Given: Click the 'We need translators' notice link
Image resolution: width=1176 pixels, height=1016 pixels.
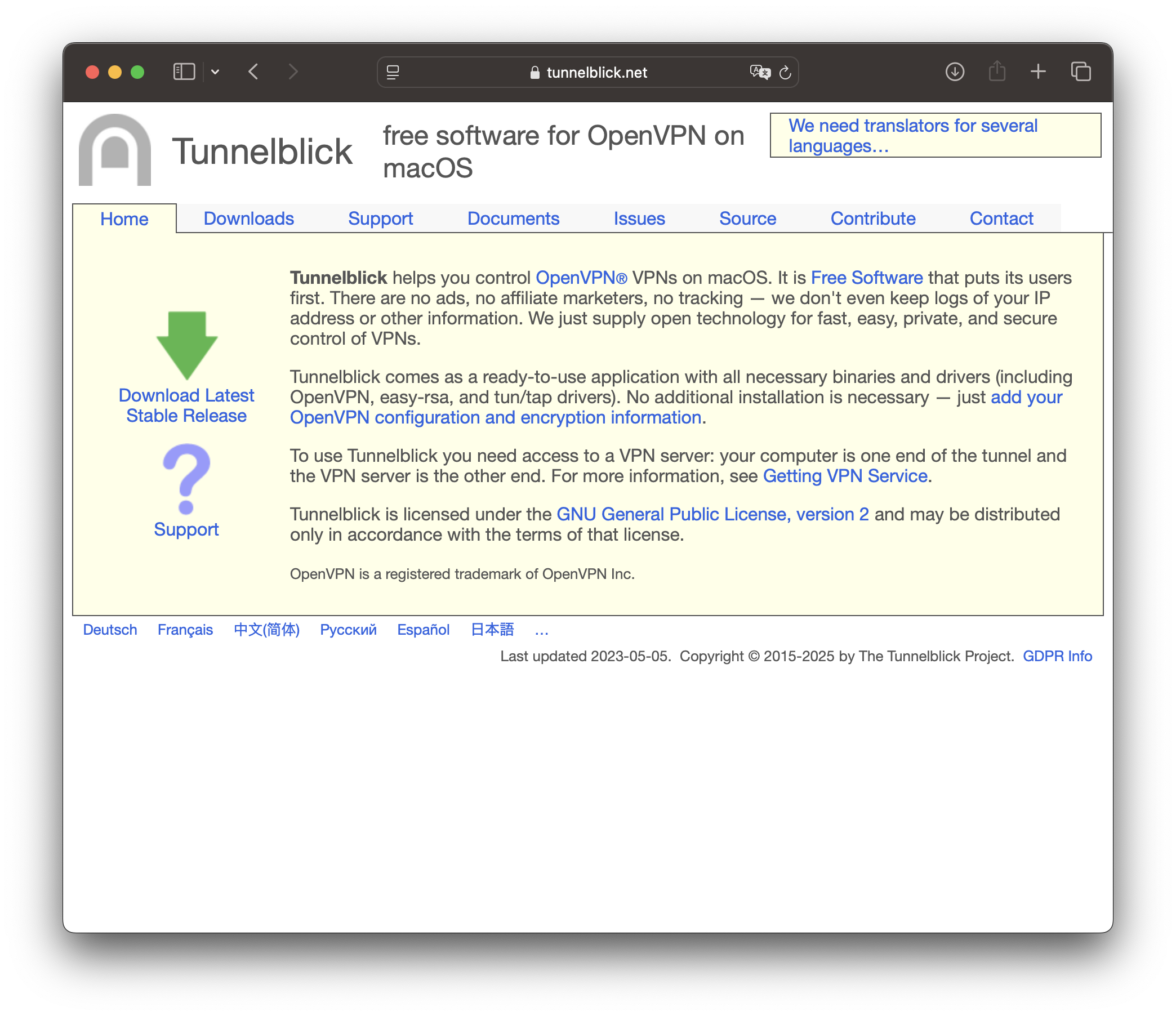Looking at the screenshot, I should pos(912,136).
